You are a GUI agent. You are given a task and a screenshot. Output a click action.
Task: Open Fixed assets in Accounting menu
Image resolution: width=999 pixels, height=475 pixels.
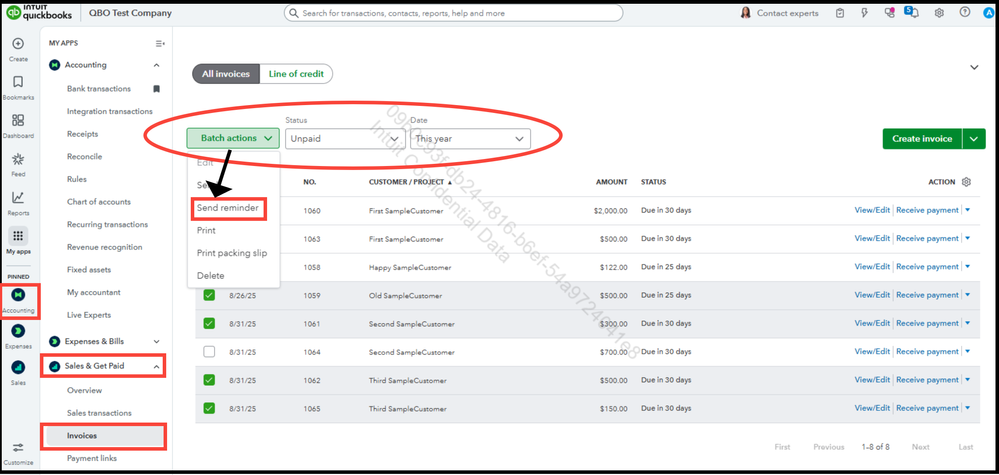89,270
